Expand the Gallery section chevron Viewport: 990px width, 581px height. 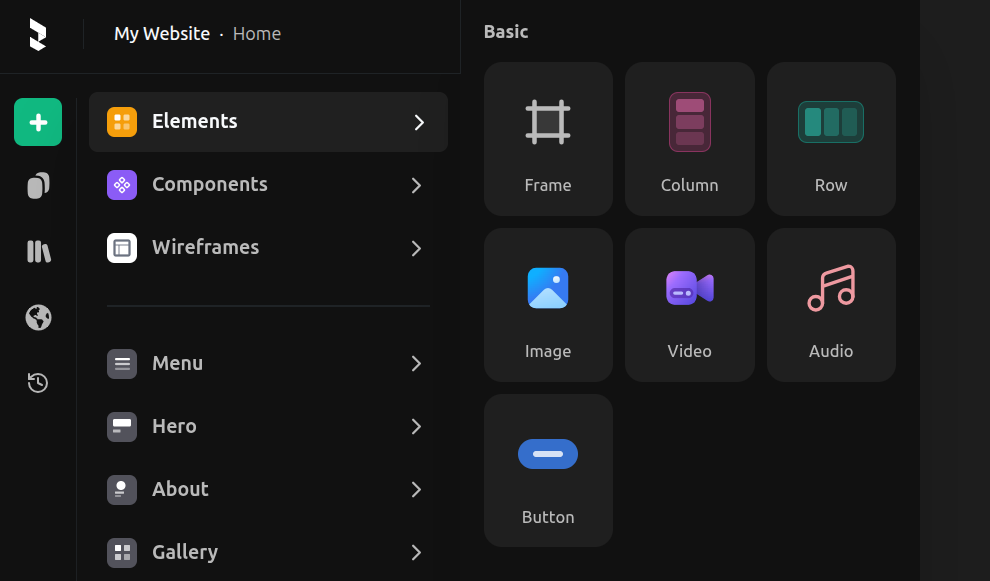tap(417, 552)
